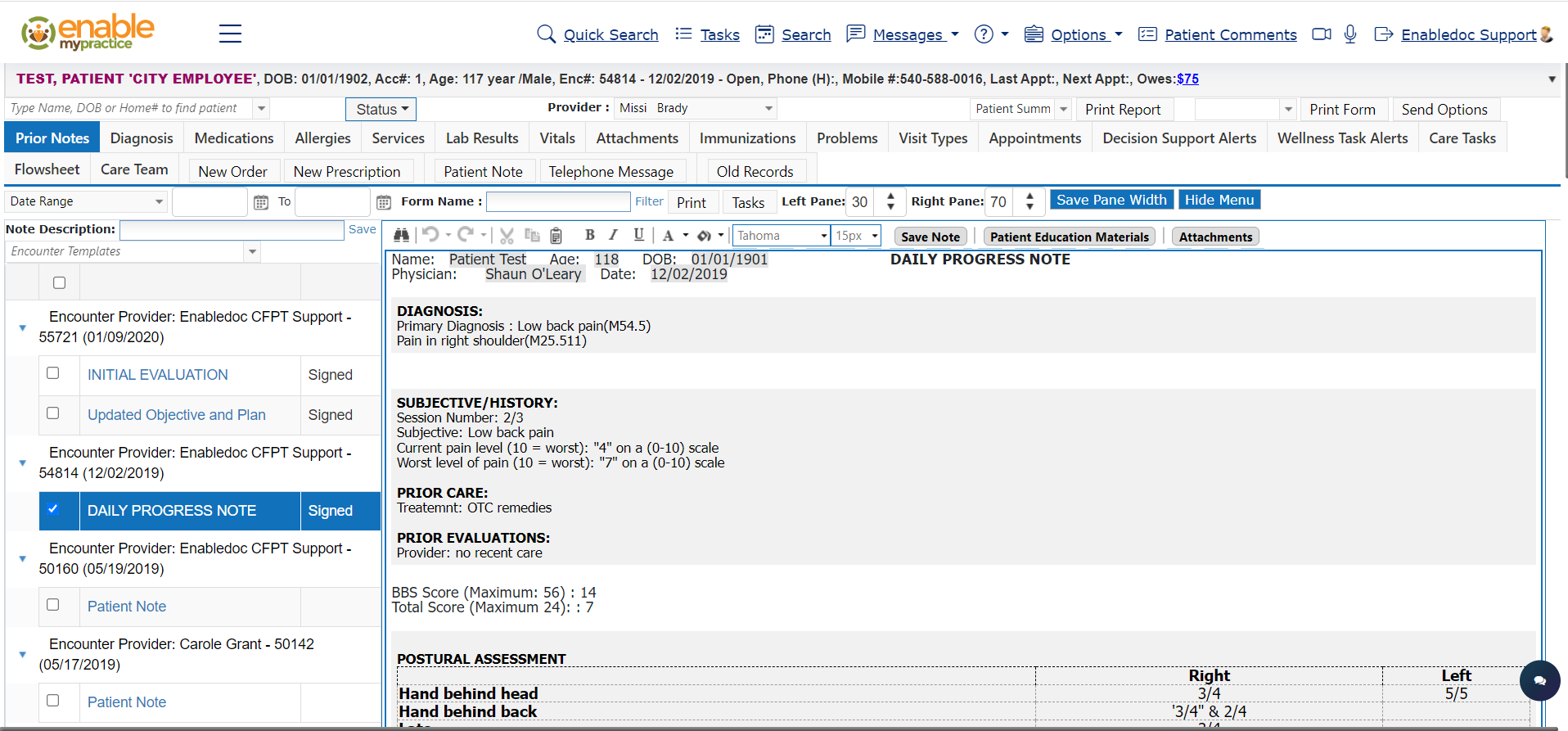
Task: Switch to the Diagnosis tab
Action: (142, 138)
